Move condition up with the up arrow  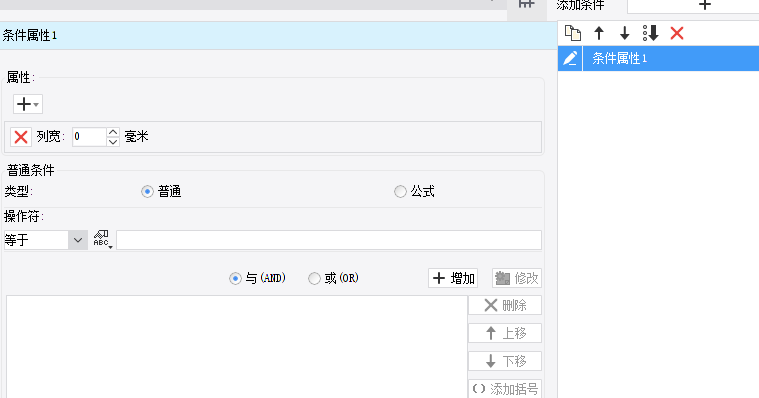599,33
